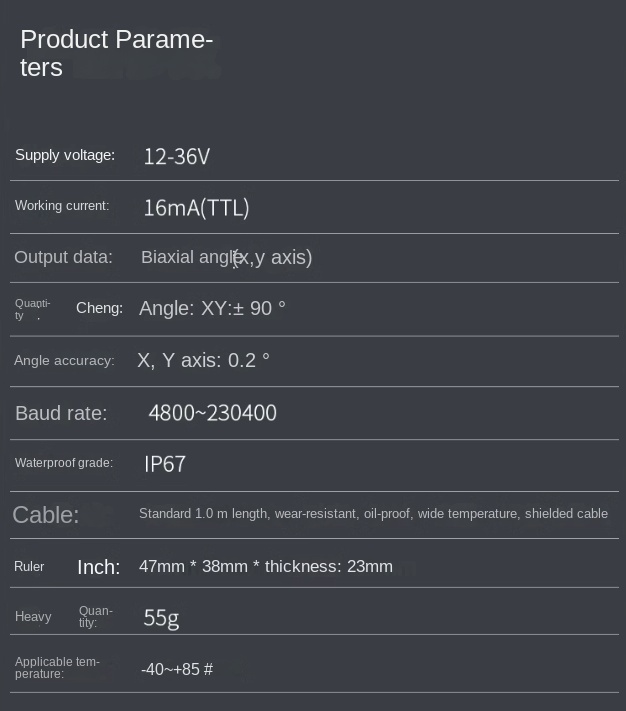Click the Biaxial angle output value

click(x=226, y=257)
